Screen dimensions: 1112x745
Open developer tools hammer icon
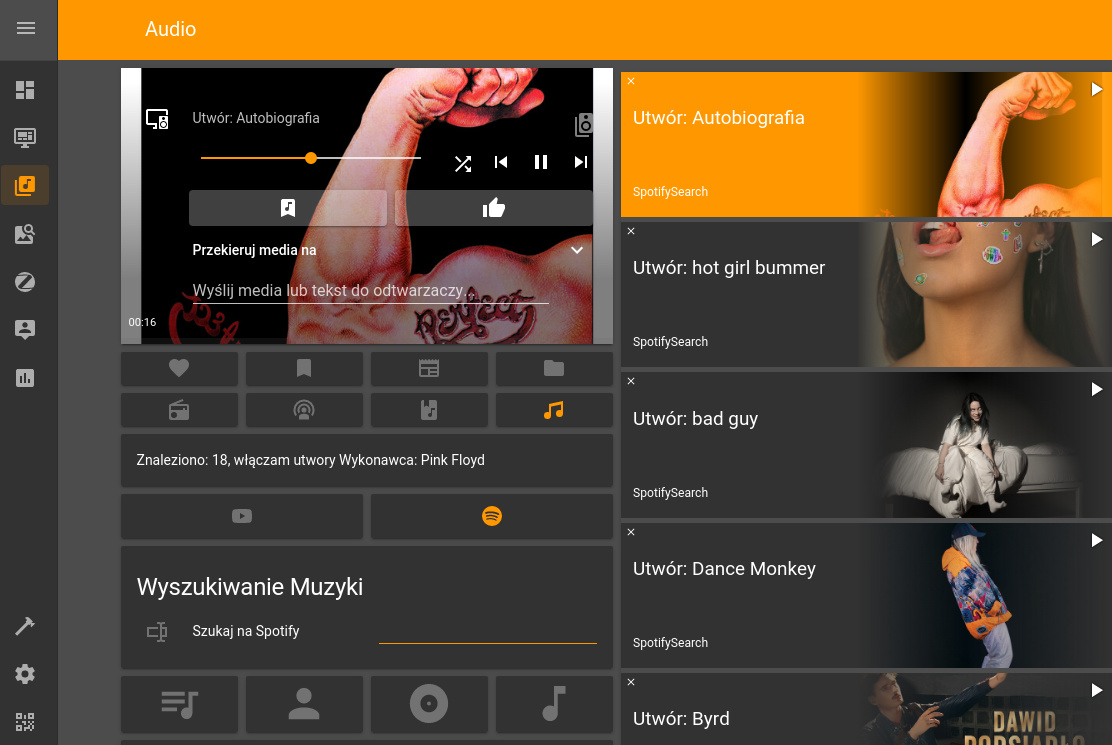coord(25,626)
